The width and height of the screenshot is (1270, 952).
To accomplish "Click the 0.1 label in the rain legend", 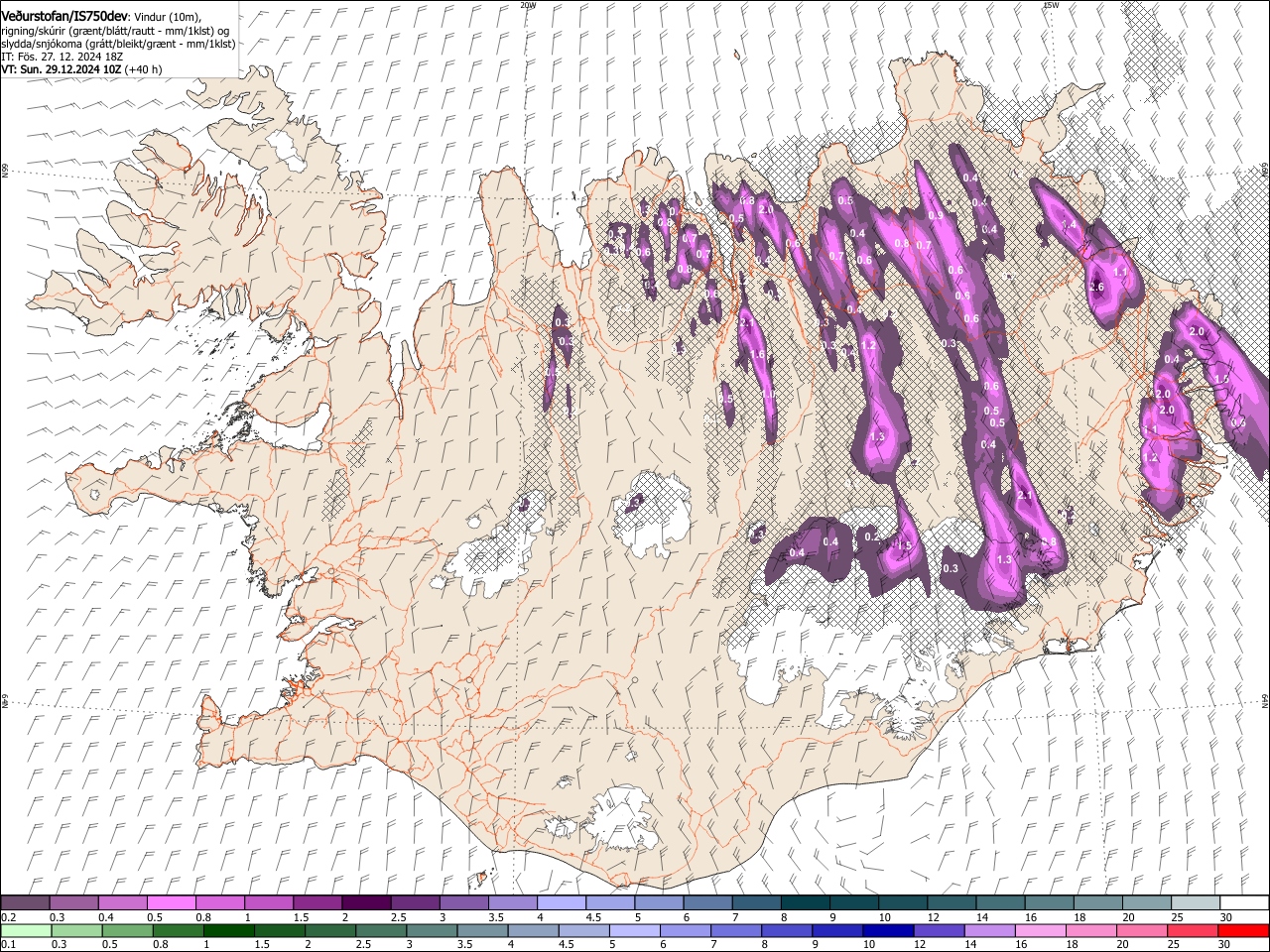I will pos(8,945).
